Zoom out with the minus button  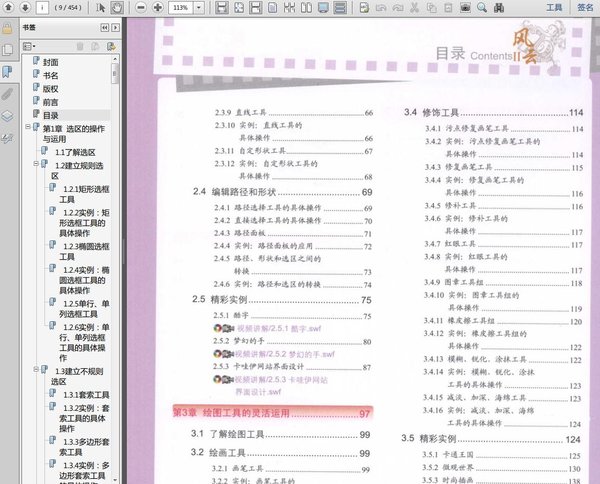pos(141,7)
